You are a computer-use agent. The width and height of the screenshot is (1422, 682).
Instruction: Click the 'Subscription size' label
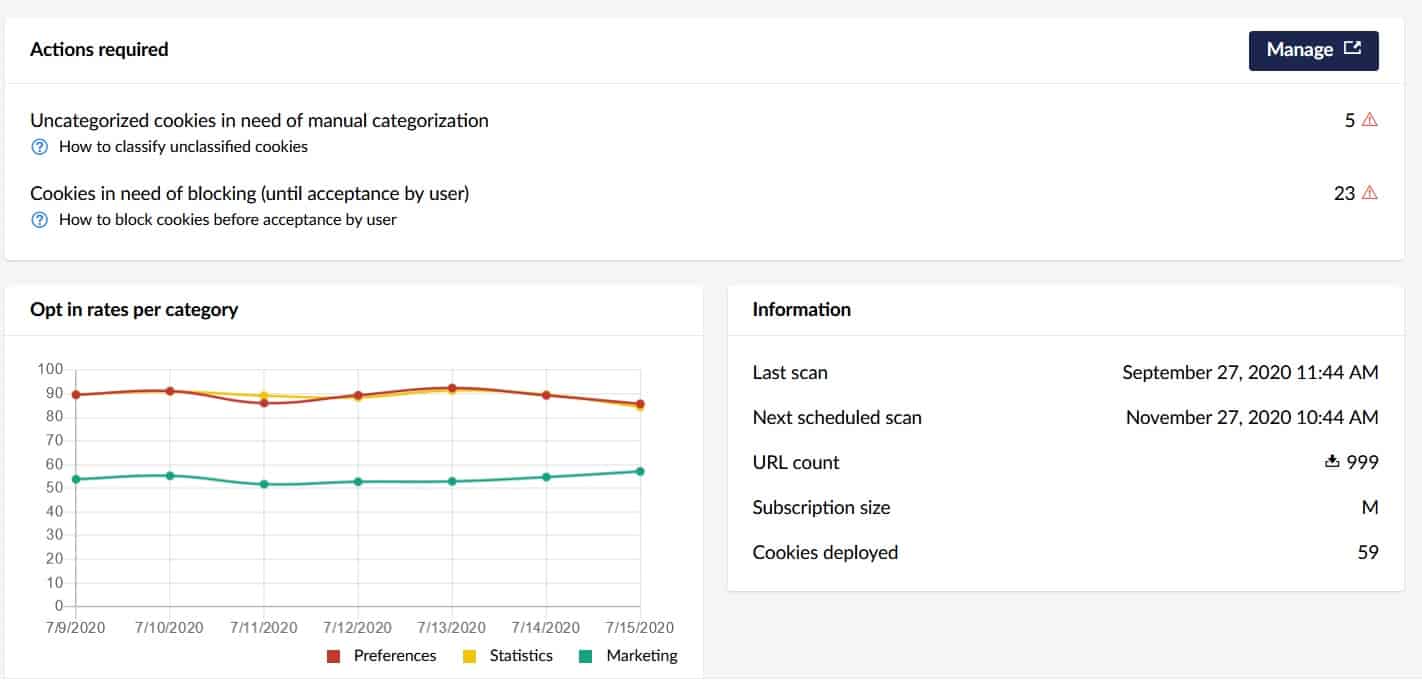821,507
